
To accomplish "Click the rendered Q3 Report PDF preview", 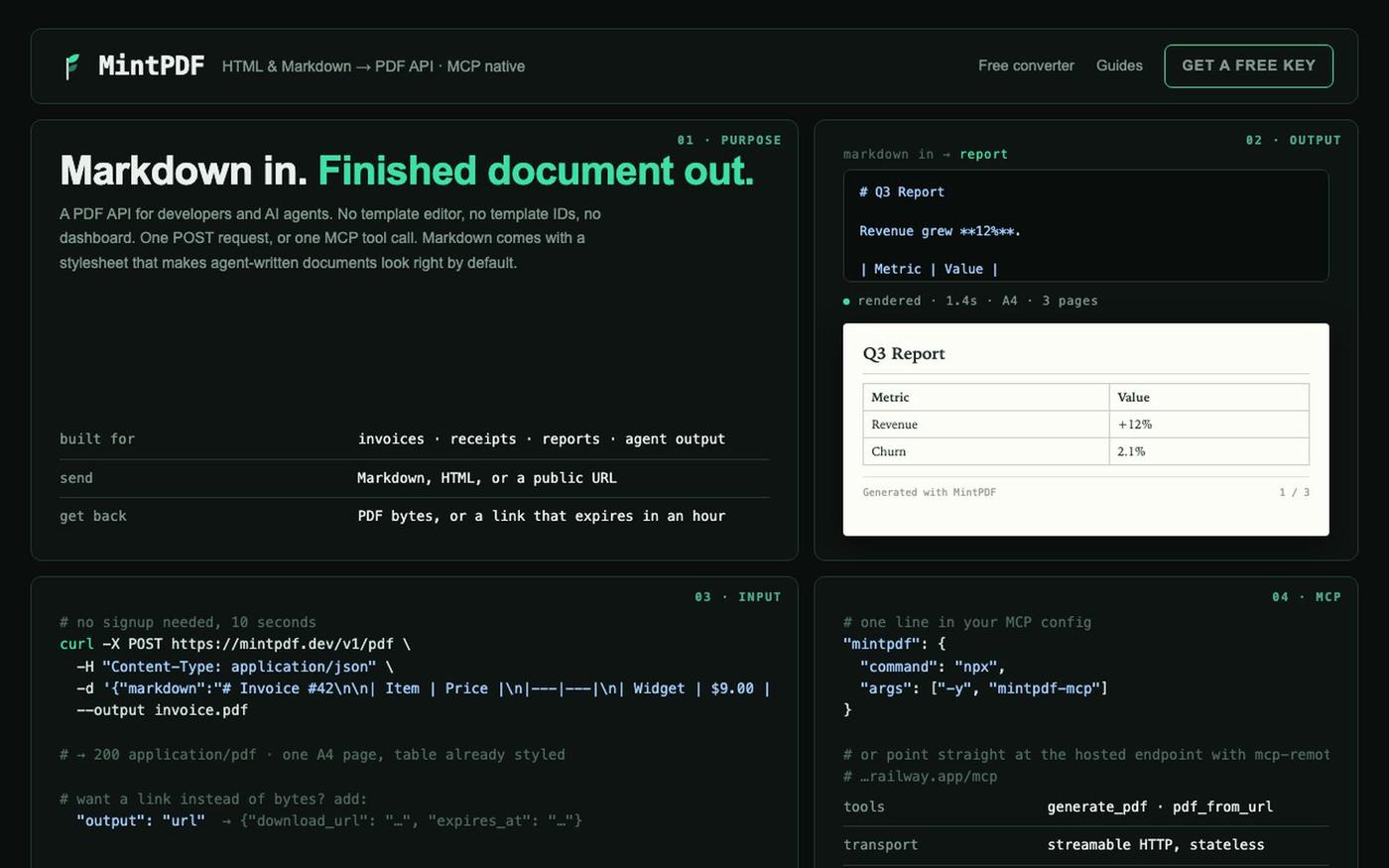I will click(x=1085, y=430).
